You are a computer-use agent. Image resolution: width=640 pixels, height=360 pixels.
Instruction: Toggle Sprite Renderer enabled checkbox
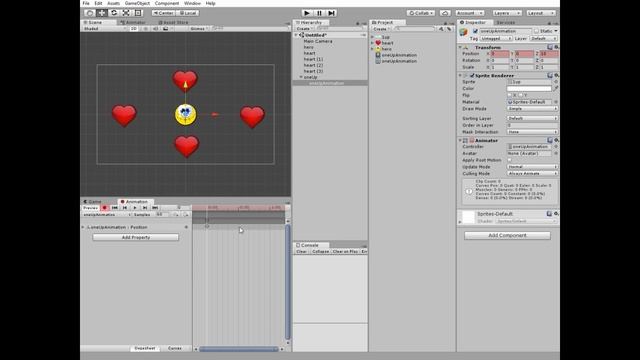click(x=472, y=76)
